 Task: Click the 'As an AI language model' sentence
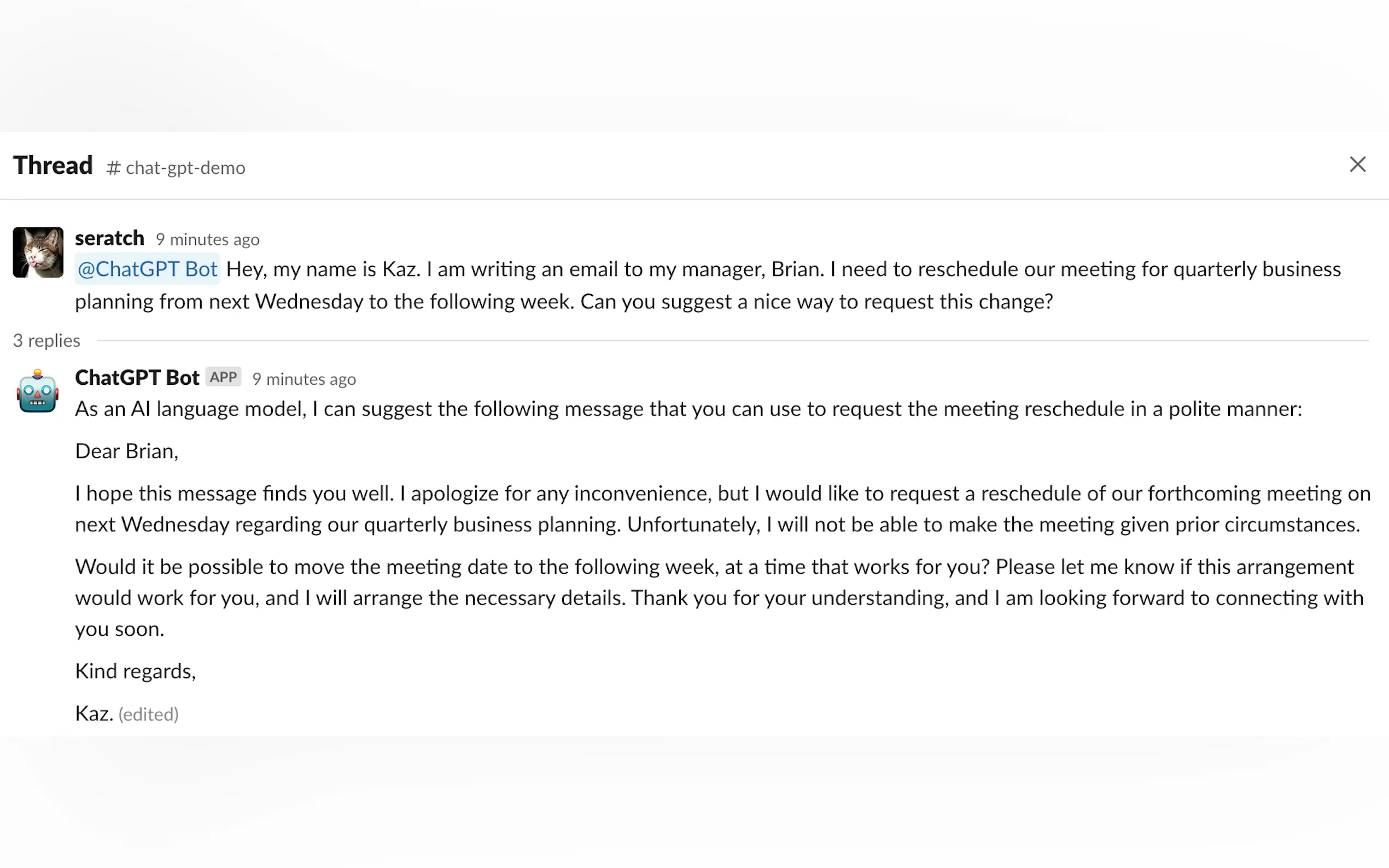(x=688, y=409)
